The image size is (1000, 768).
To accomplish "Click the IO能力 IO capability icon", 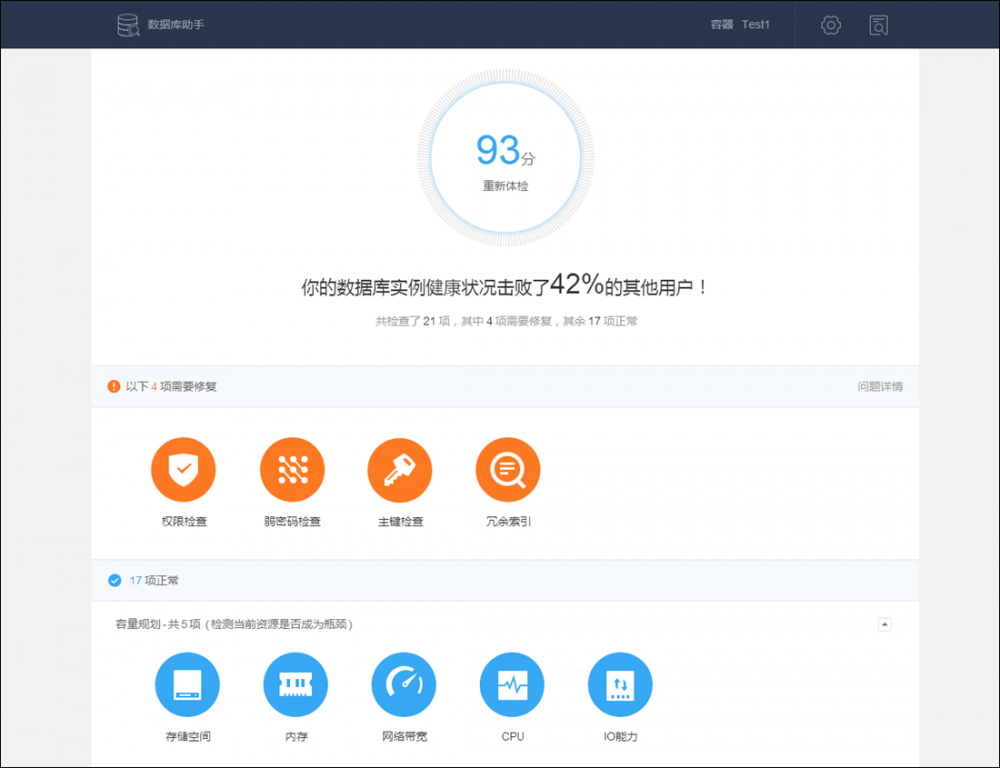I will pos(620,684).
